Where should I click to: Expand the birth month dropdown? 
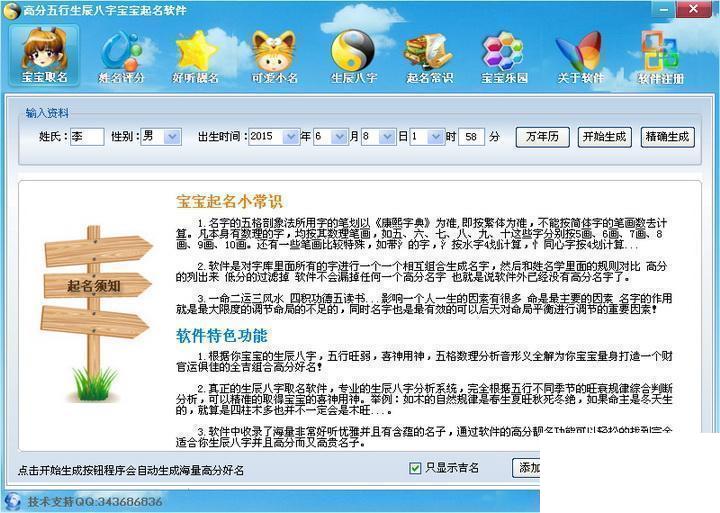tap(339, 136)
